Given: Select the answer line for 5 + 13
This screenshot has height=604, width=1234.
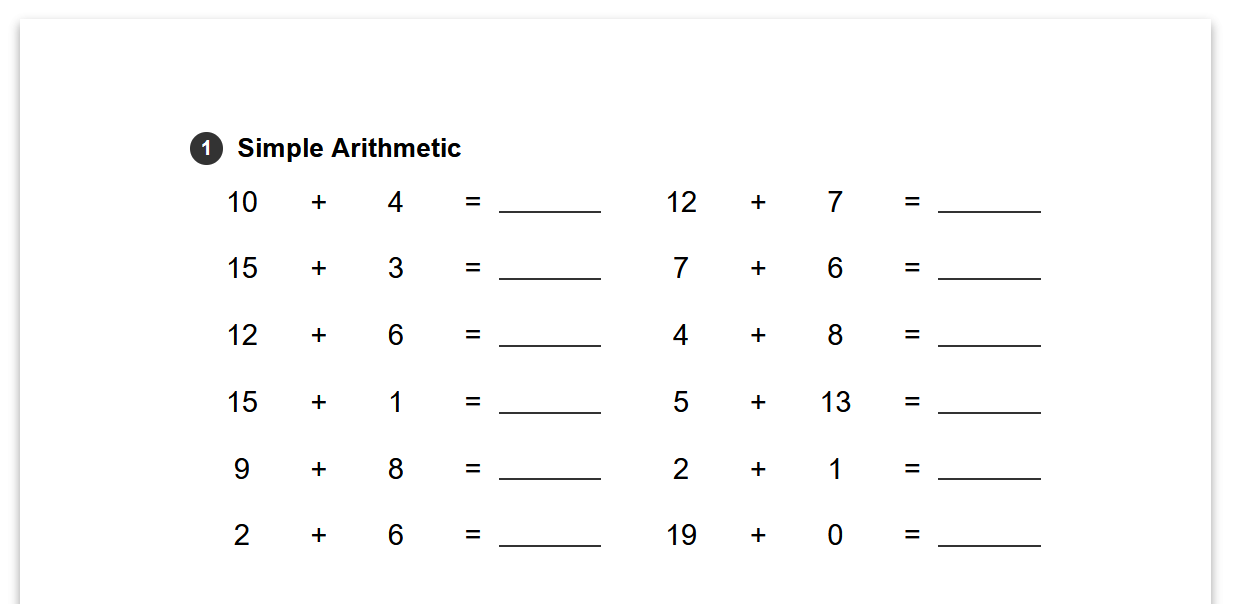Looking at the screenshot, I should click(989, 403).
